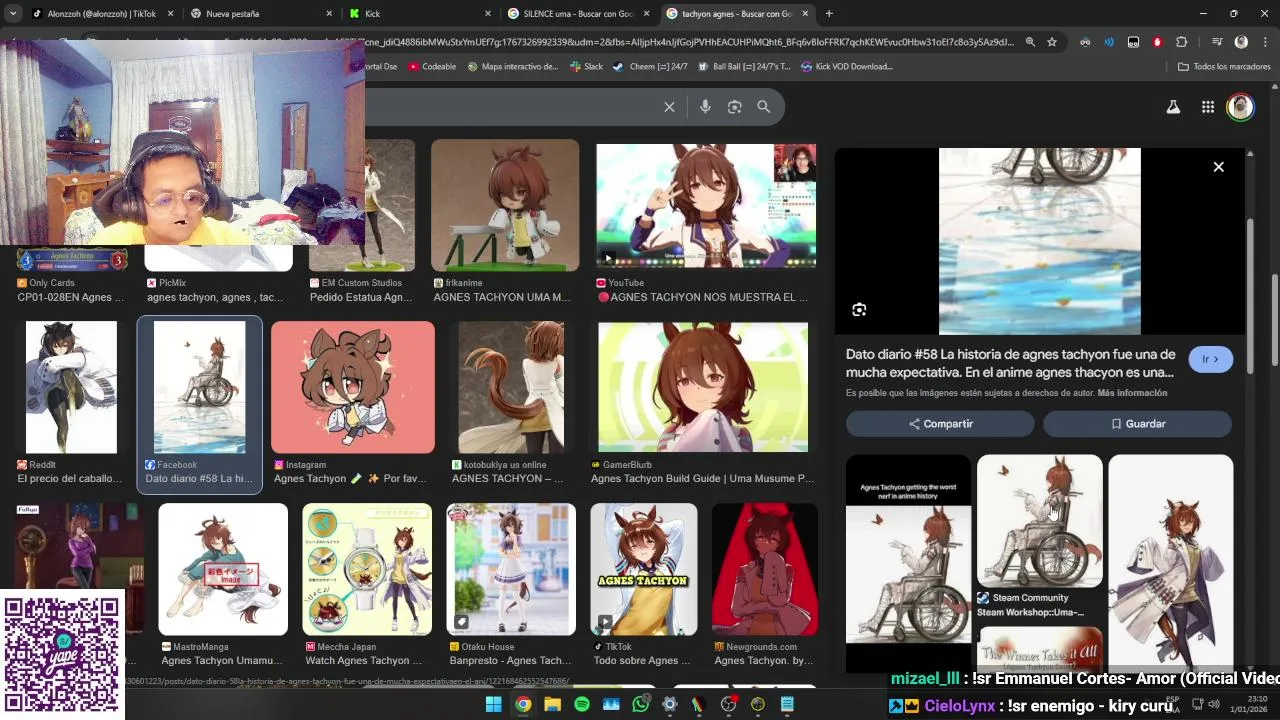The width and height of the screenshot is (1280, 720).
Task: Open the Steam Community related image
Action: click(1039, 520)
